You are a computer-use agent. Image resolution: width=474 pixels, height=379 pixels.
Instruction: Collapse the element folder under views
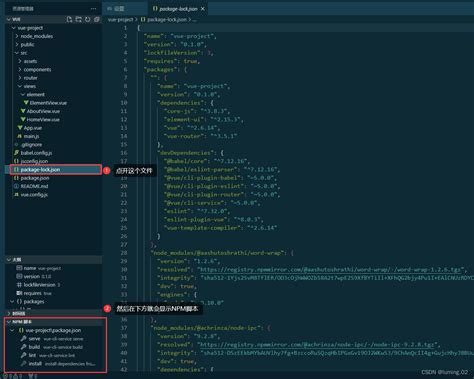(23, 95)
